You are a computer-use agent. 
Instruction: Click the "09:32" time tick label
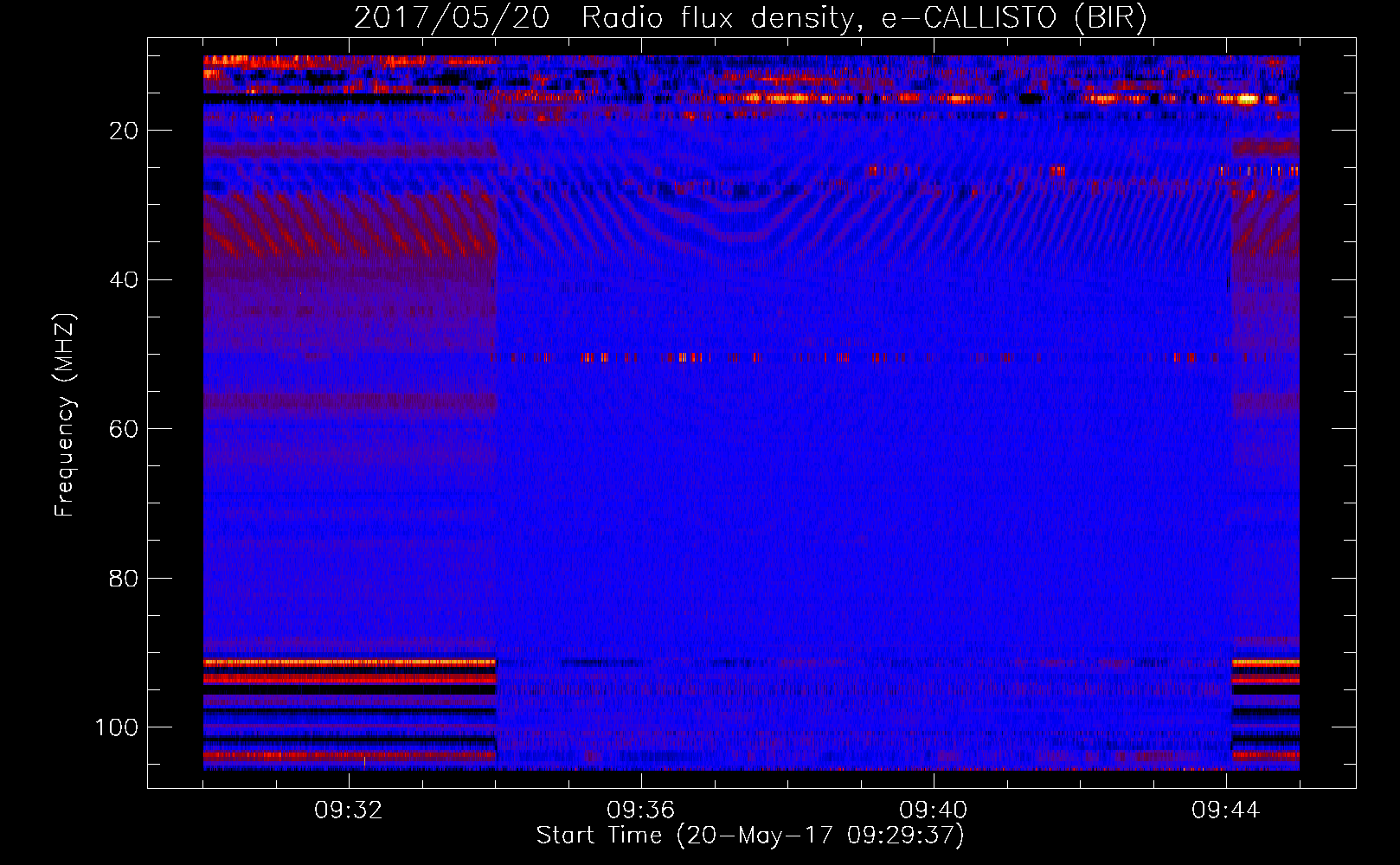[349, 811]
